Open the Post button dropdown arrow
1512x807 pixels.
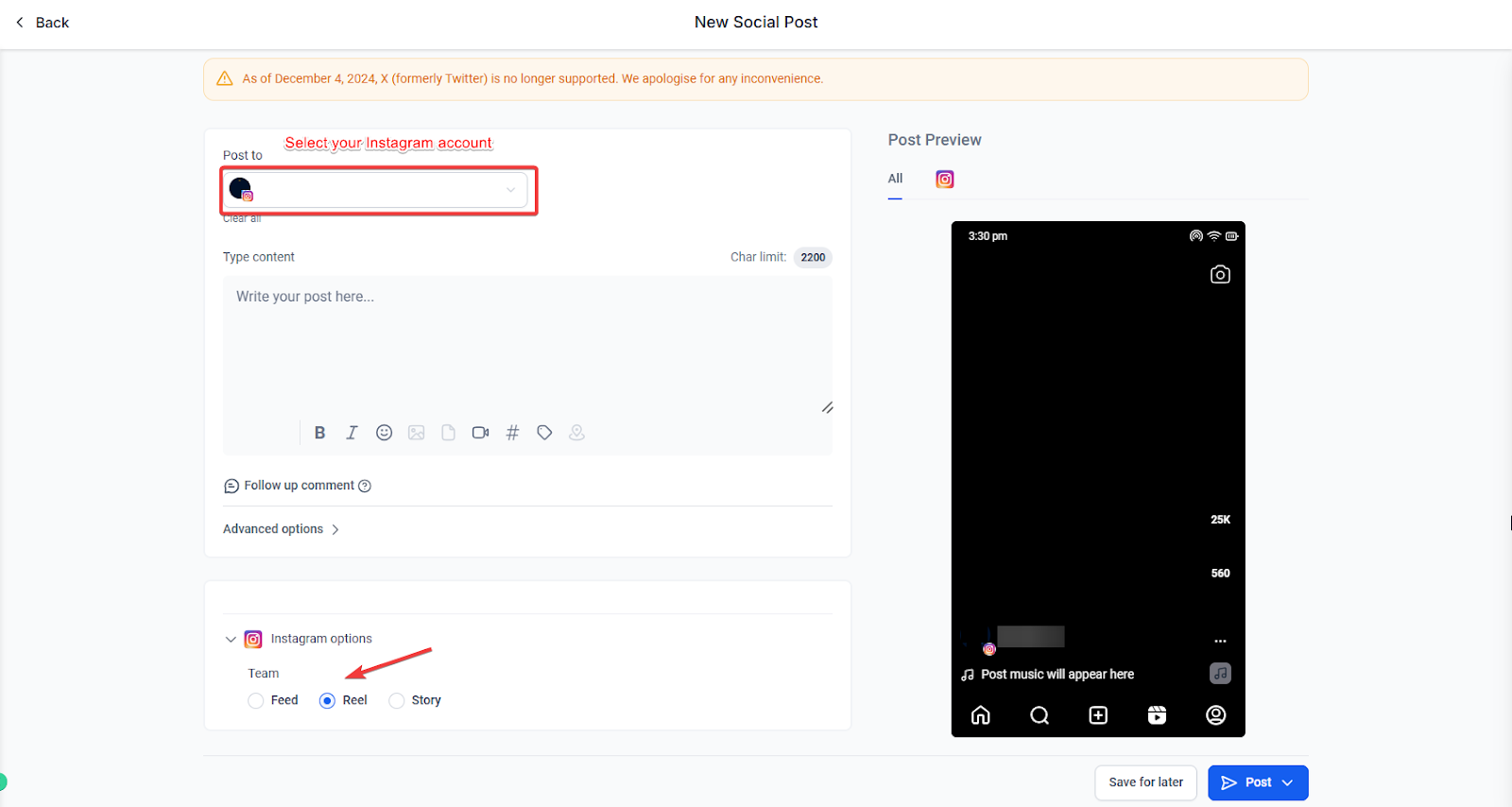1288,782
